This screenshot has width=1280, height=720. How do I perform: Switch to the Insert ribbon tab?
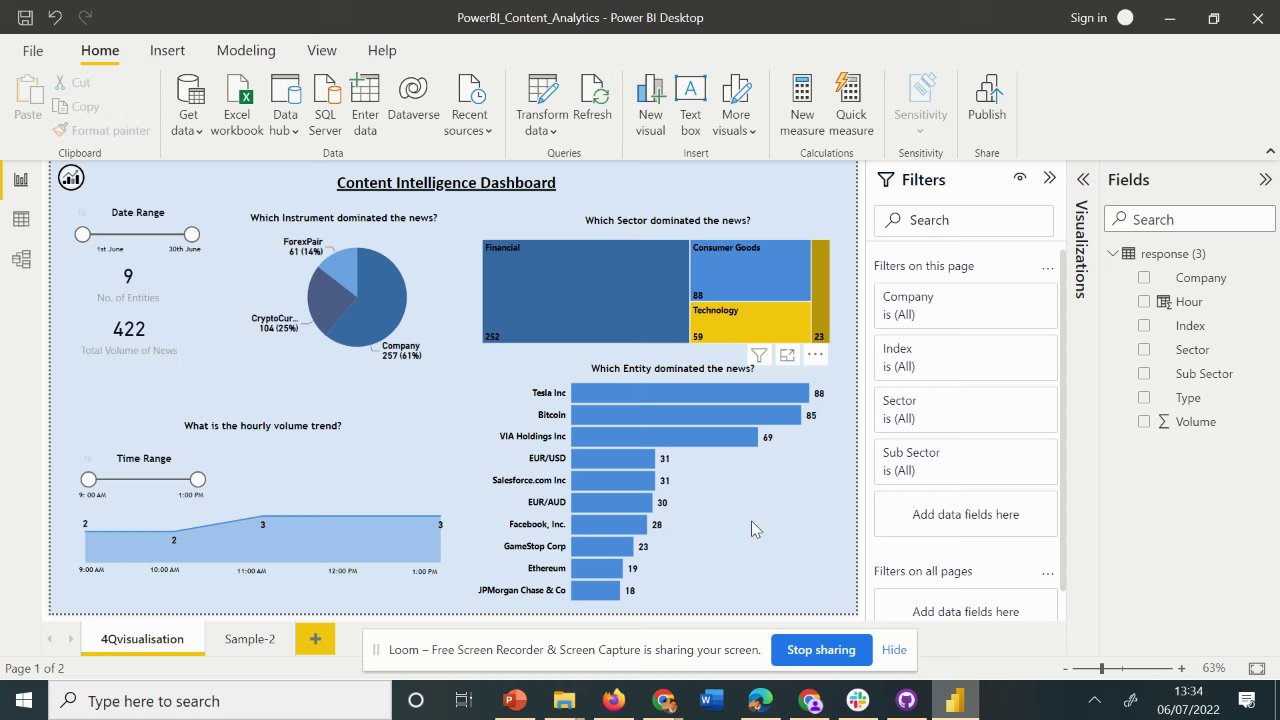[167, 50]
